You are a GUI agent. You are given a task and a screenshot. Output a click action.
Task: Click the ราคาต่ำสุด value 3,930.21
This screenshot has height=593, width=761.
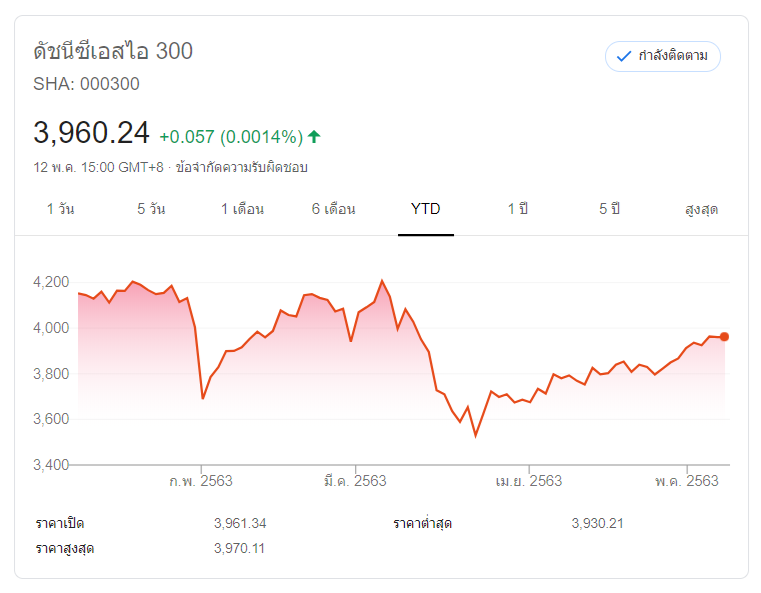coord(598,523)
